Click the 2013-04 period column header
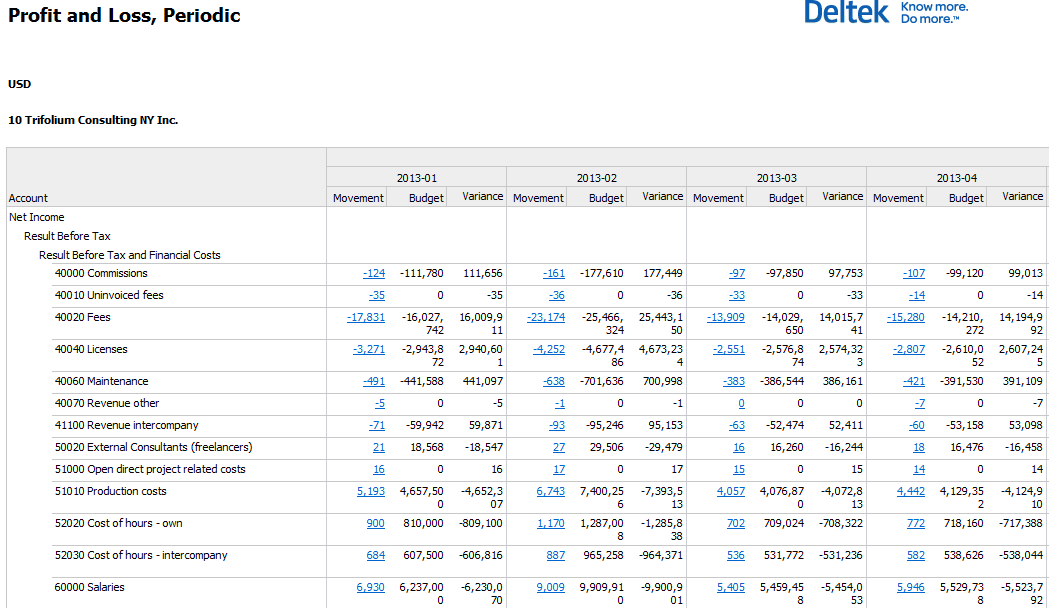1049x608 pixels. point(956,178)
